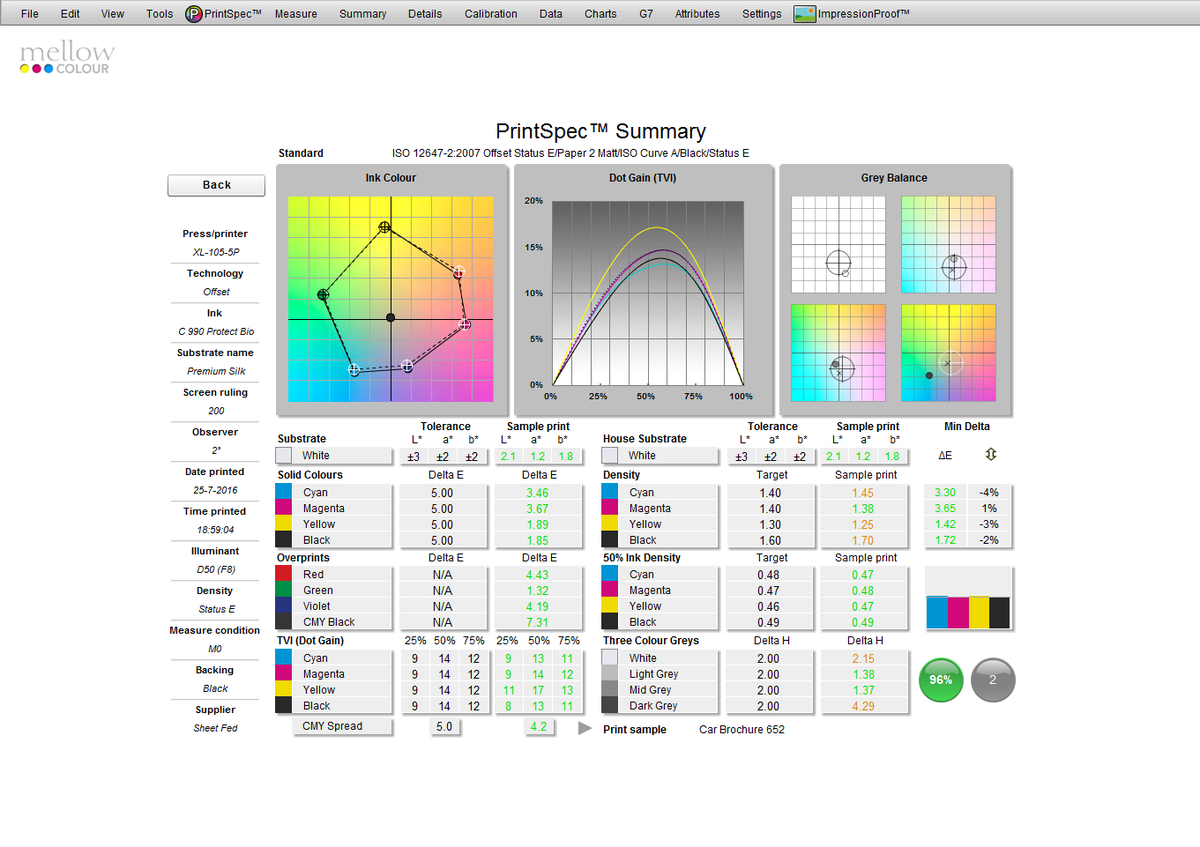1200x847 pixels.
Task: Go to the Measure menu item
Action: coord(296,14)
